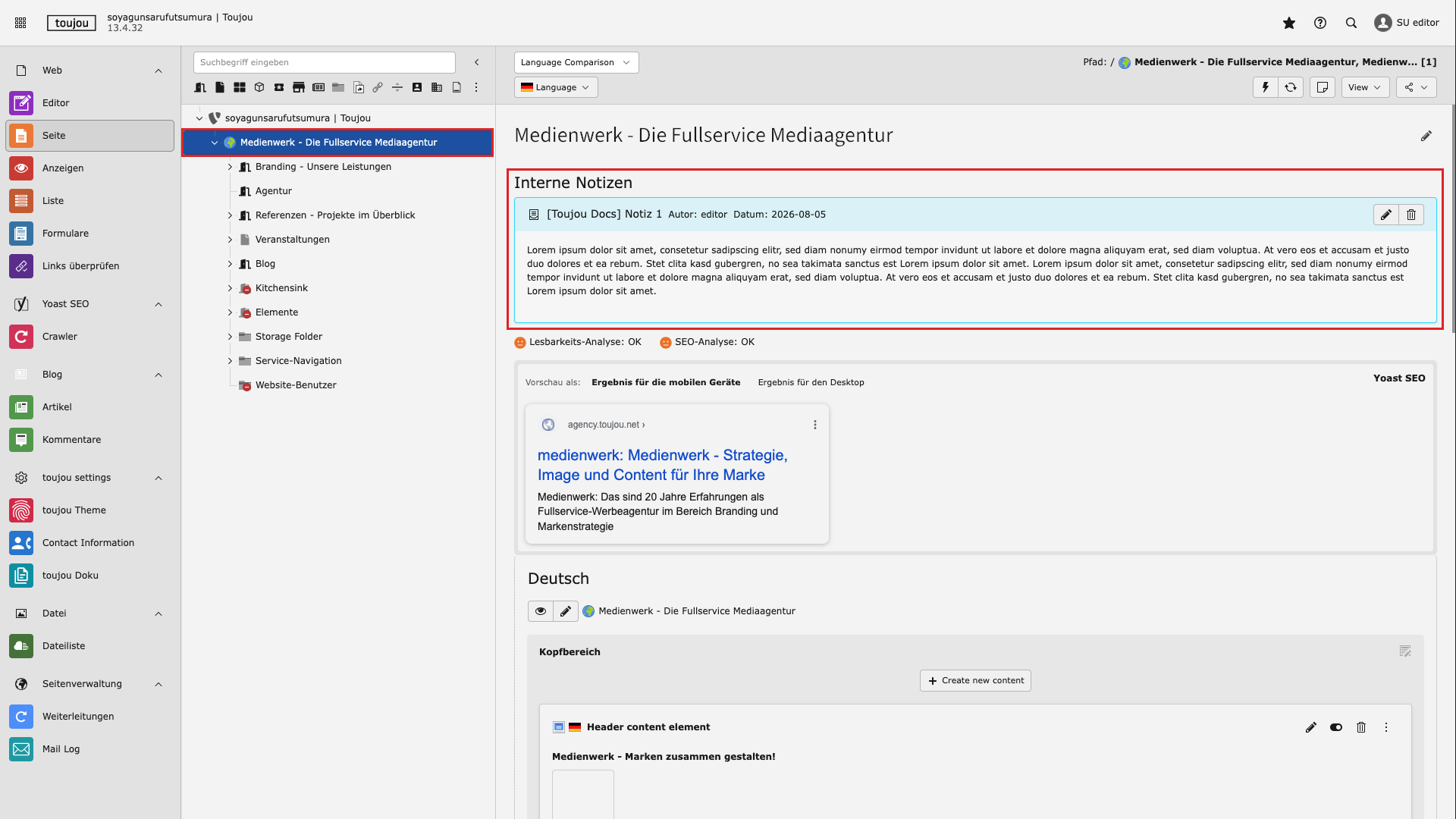Switch preview to Ergebnis für den Desktop
This screenshot has height=819, width=1456.
[x=811, y=382]
